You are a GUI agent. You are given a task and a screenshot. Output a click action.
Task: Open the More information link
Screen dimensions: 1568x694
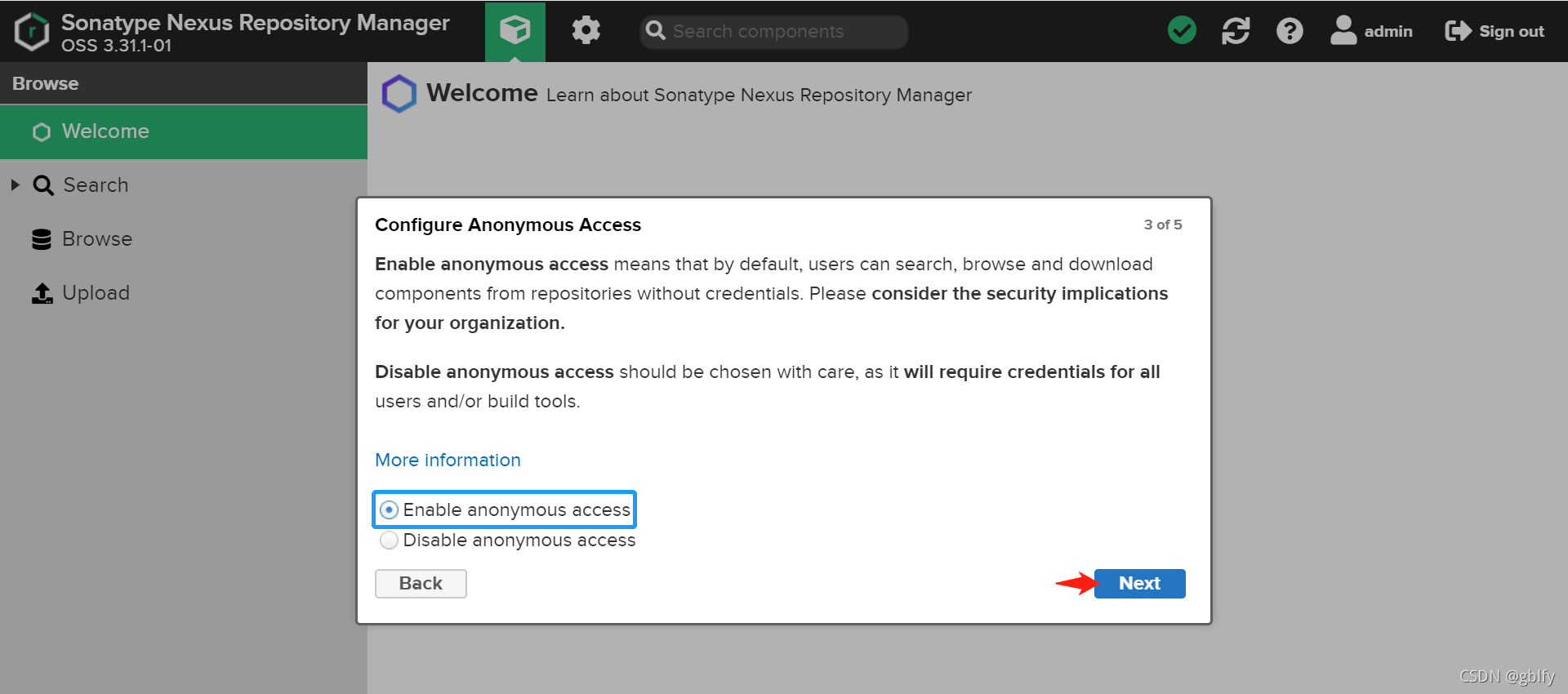tap(448, 460)
